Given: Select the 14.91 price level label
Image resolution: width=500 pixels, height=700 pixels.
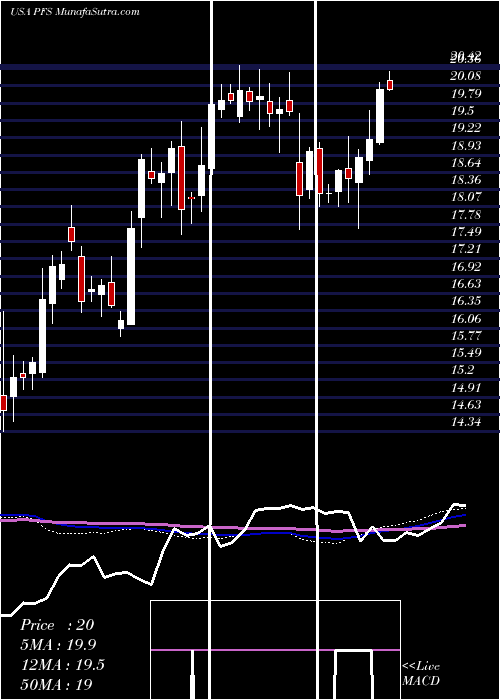Looking at the screenshot, I should [x=466, y=388].
